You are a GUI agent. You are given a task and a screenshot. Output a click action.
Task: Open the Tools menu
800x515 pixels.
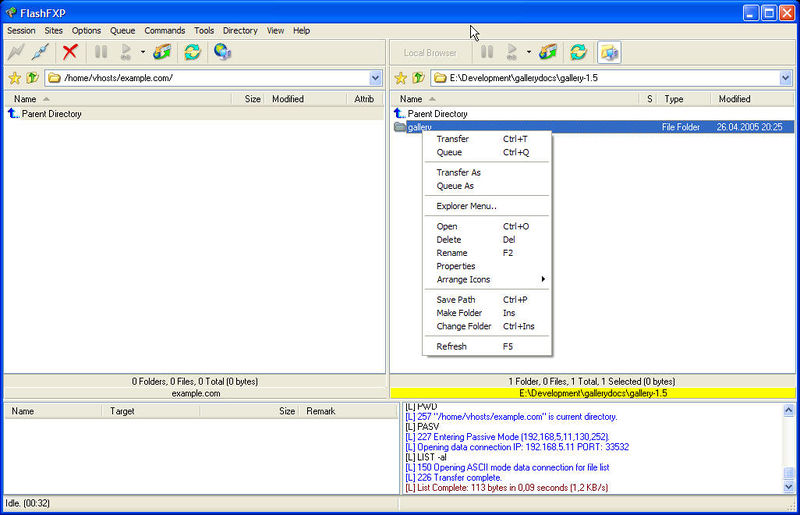coord(204,31)
